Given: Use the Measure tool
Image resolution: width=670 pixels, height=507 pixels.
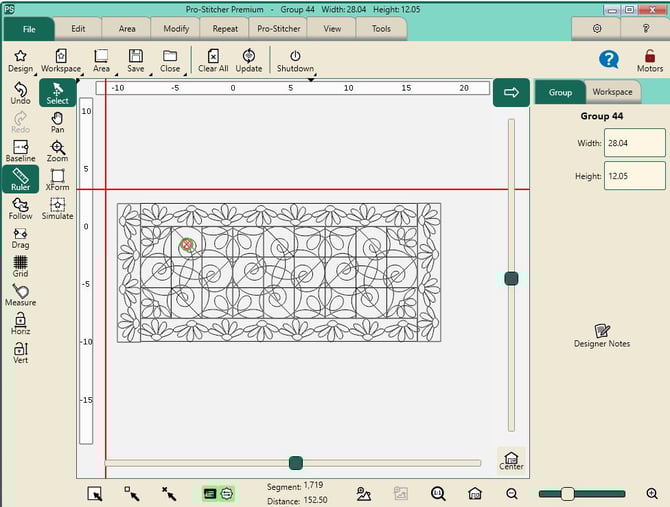Looking at the screenshot, I should (x=21, y=295).
